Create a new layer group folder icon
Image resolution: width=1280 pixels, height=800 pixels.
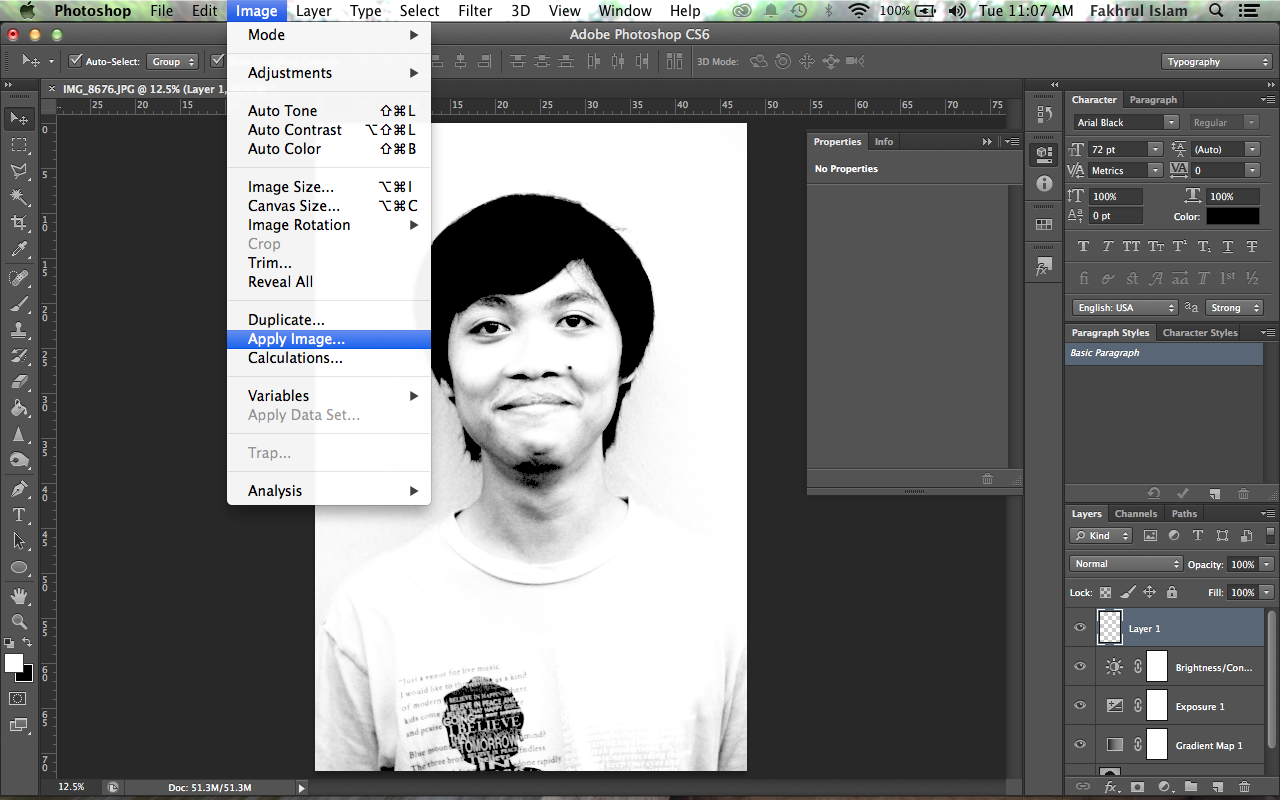(x=1190, y=787)
